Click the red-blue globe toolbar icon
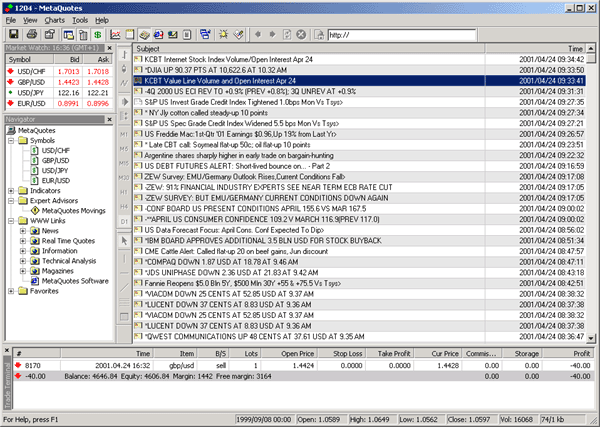Screen dimensions: 600x427 (x=158, y=35)
